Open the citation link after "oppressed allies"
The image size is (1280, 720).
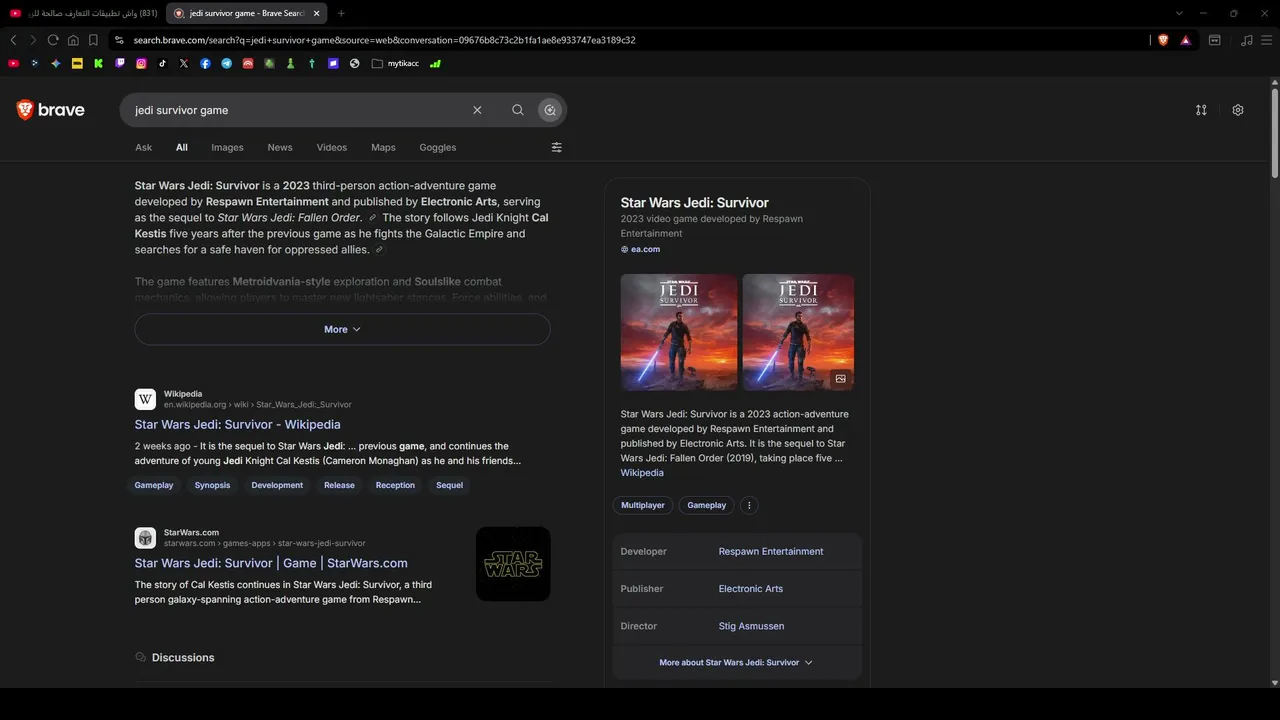[379, 250]
